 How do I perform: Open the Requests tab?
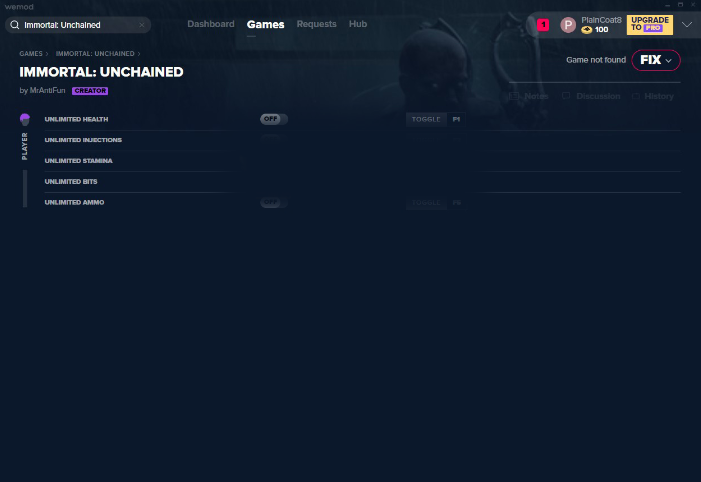tap(317, 24)
